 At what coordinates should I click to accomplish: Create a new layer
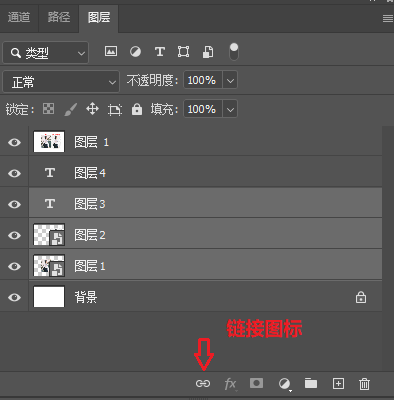(338, 384)
